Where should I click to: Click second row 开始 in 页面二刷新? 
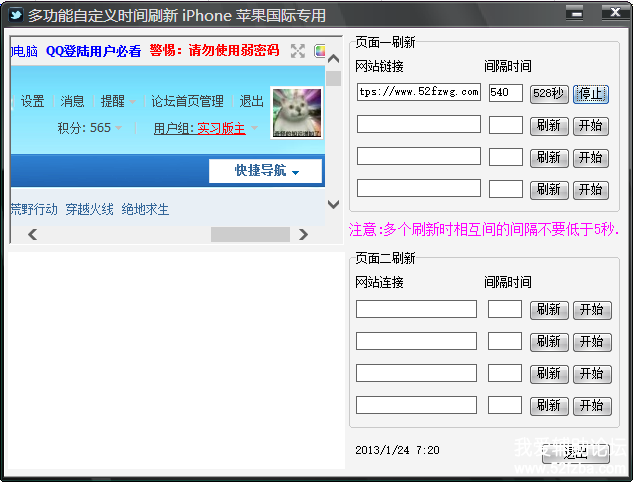(592, 342)
